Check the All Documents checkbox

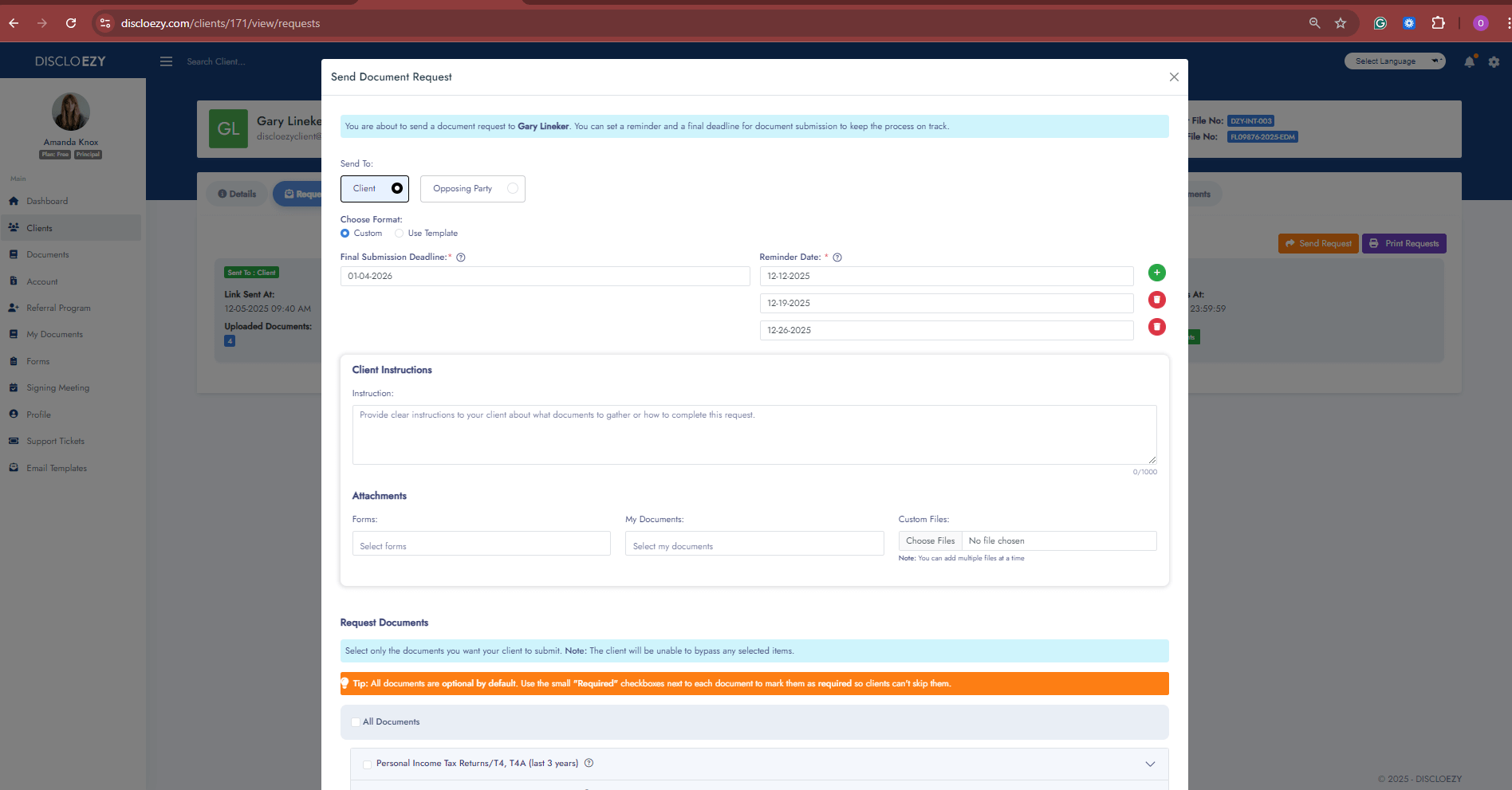[x=356, y=722]
